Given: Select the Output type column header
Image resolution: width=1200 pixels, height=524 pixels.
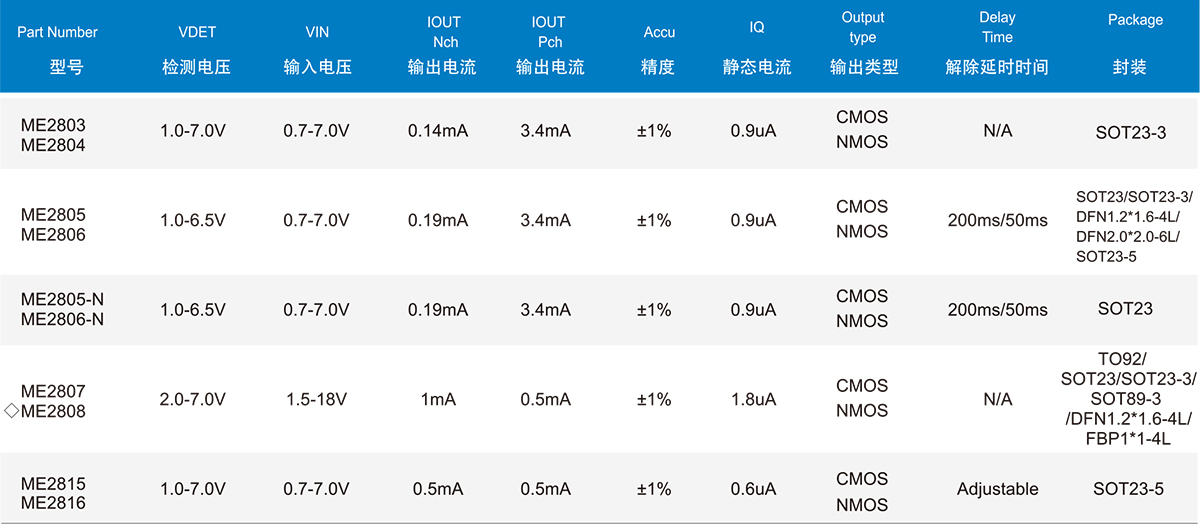Looking at the screenshot, I should coord(863,45).
